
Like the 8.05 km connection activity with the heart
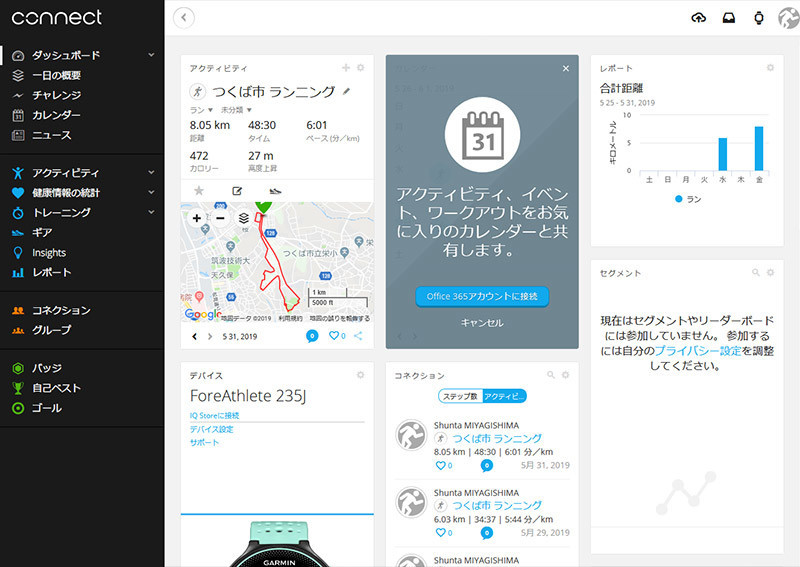(x=440, y=465)
